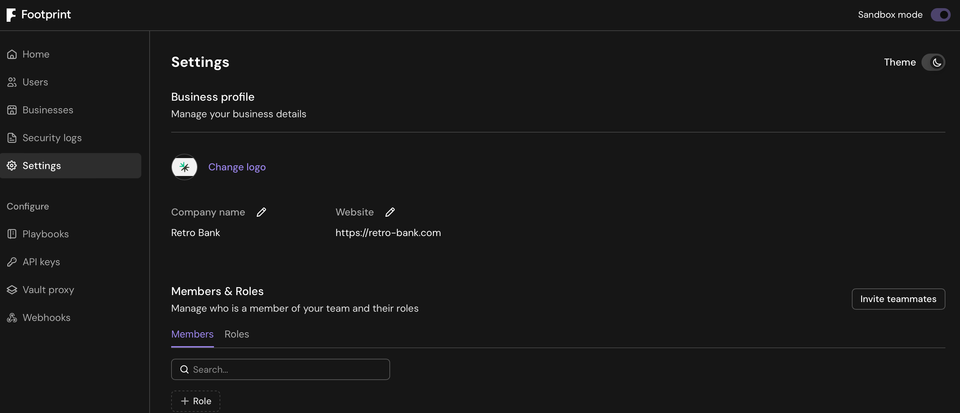Click the Retro Bank logo thumbnail
Screen dimensions: 960x413
click(184, 167)
